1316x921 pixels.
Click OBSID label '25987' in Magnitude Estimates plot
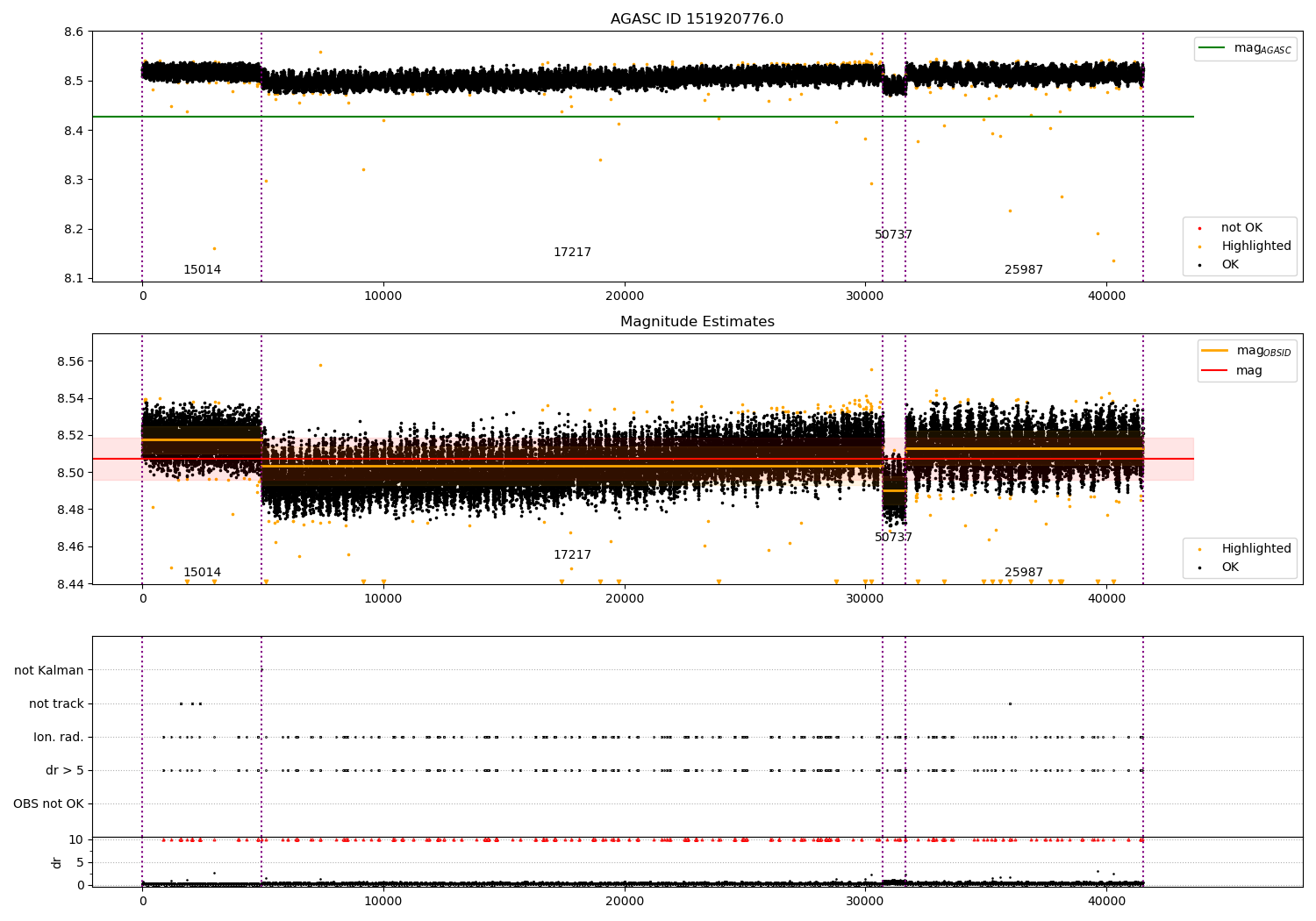pyautogui.click(x=1024, y=573)
